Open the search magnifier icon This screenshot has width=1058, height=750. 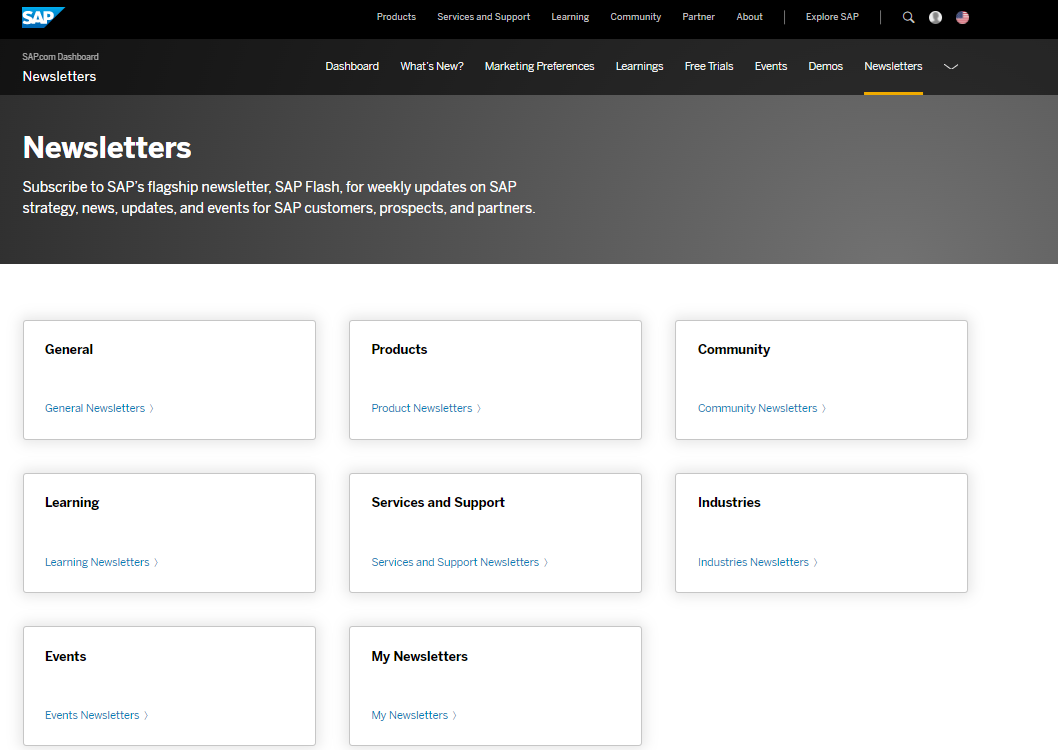(x=908, y=17)
